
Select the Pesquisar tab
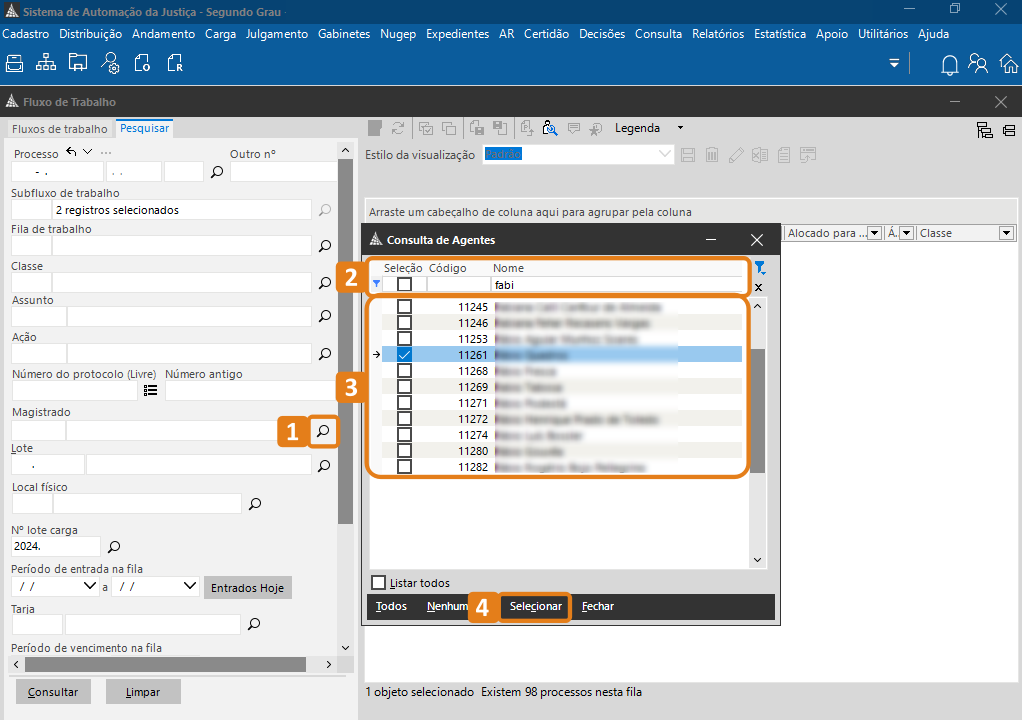coord(144,128)
